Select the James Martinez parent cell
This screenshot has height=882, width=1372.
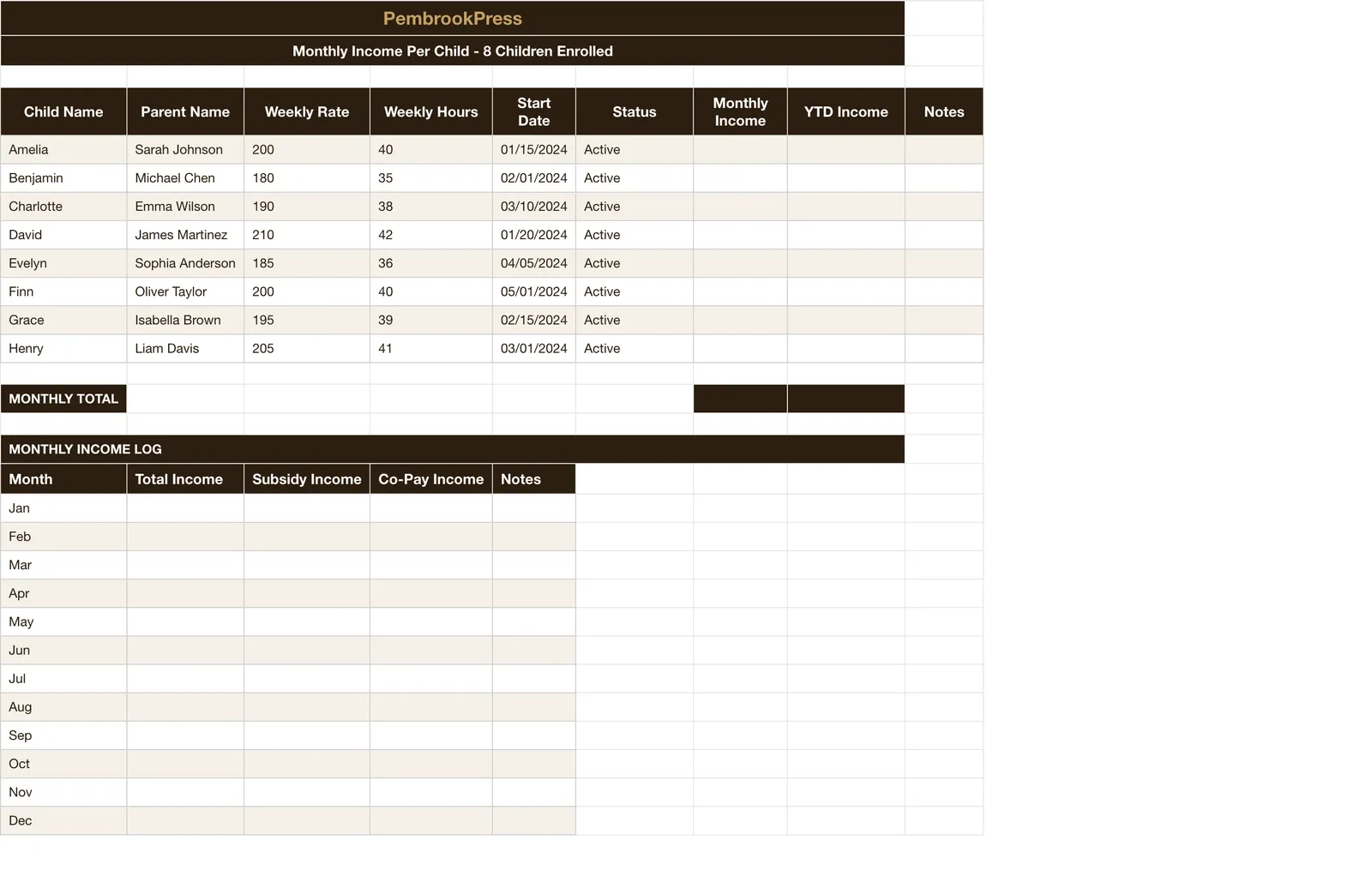pyautogui.click(x=185, y=234)
